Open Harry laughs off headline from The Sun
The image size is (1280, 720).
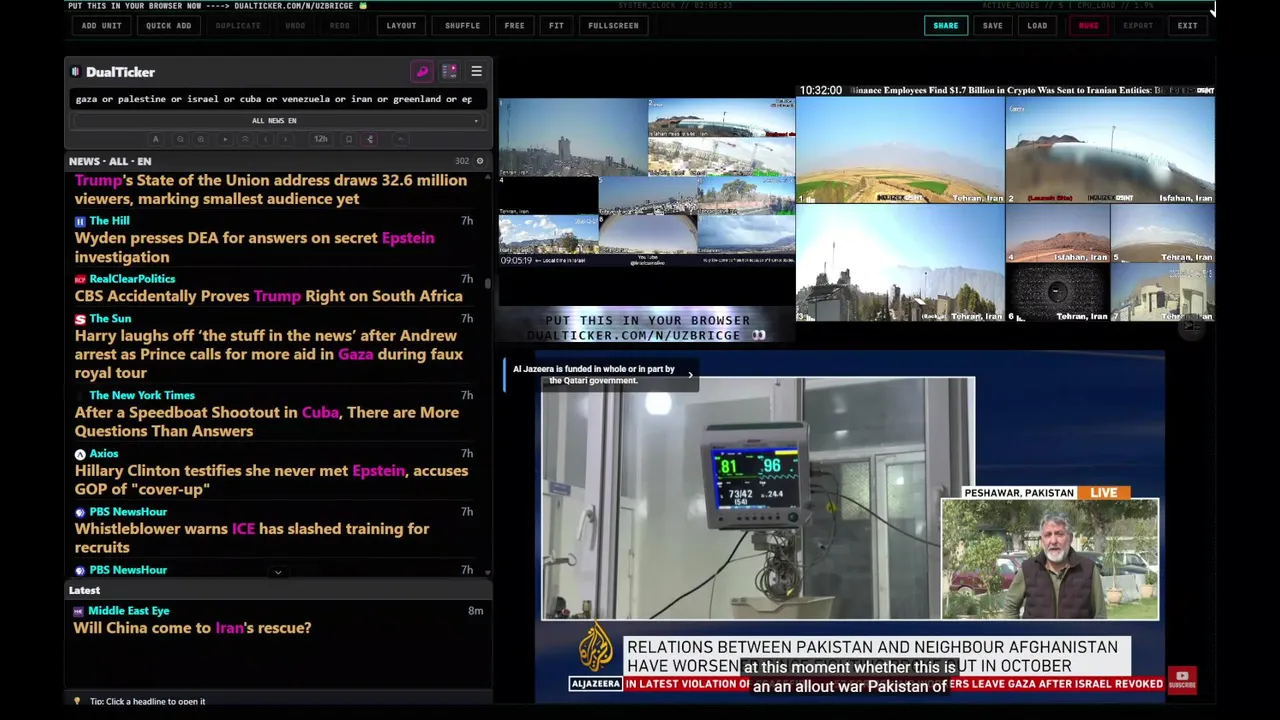coord(269,354)
